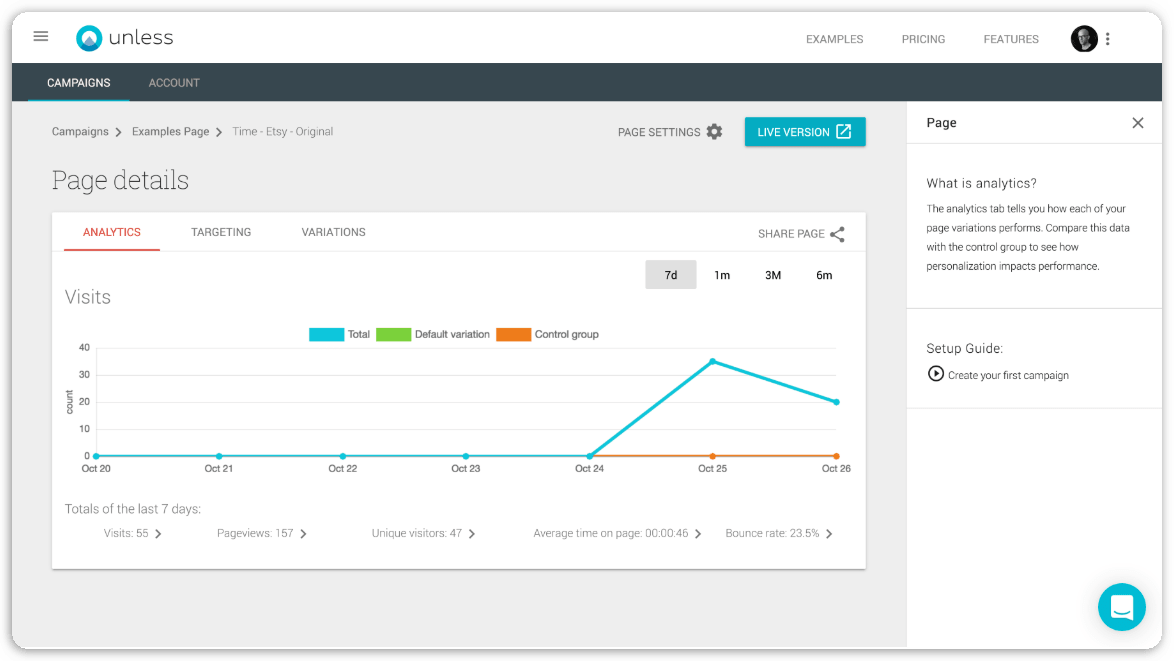Switch to the Targeting tab

point(221,232)
